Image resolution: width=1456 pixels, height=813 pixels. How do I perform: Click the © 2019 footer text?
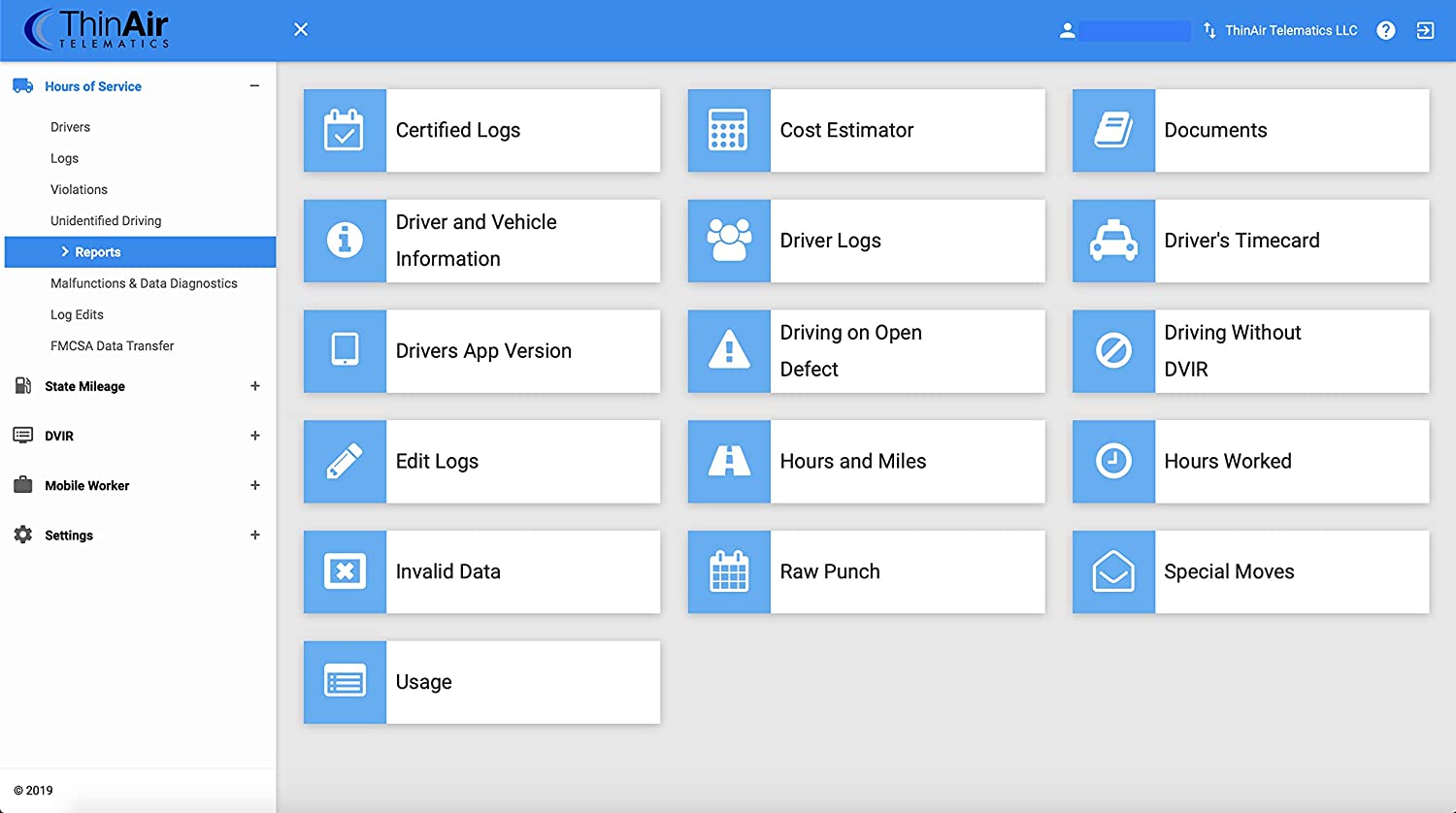[x=34, y=791]
